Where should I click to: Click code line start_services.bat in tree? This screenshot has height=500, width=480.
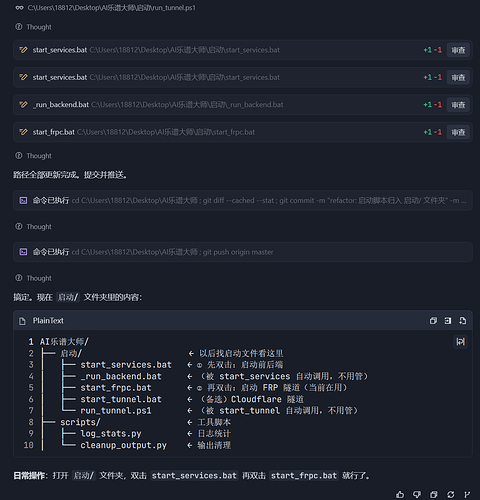point(126,365)
